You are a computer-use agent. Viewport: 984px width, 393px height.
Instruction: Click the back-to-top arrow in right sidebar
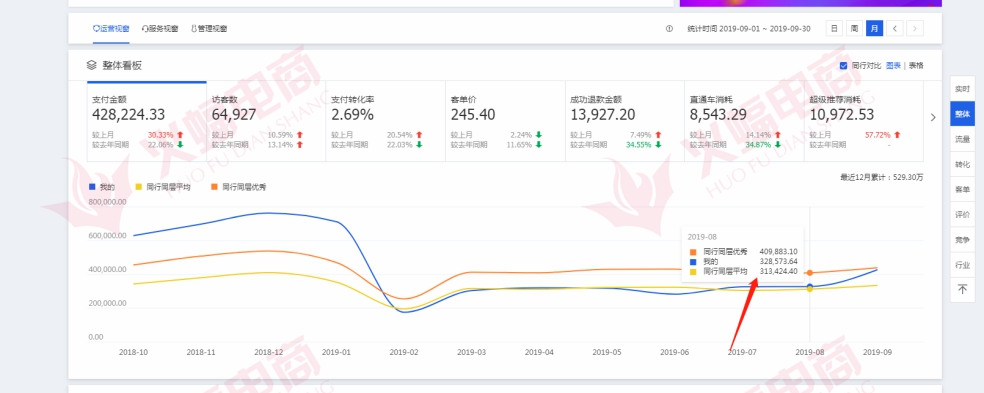click(x=962, y=289)
